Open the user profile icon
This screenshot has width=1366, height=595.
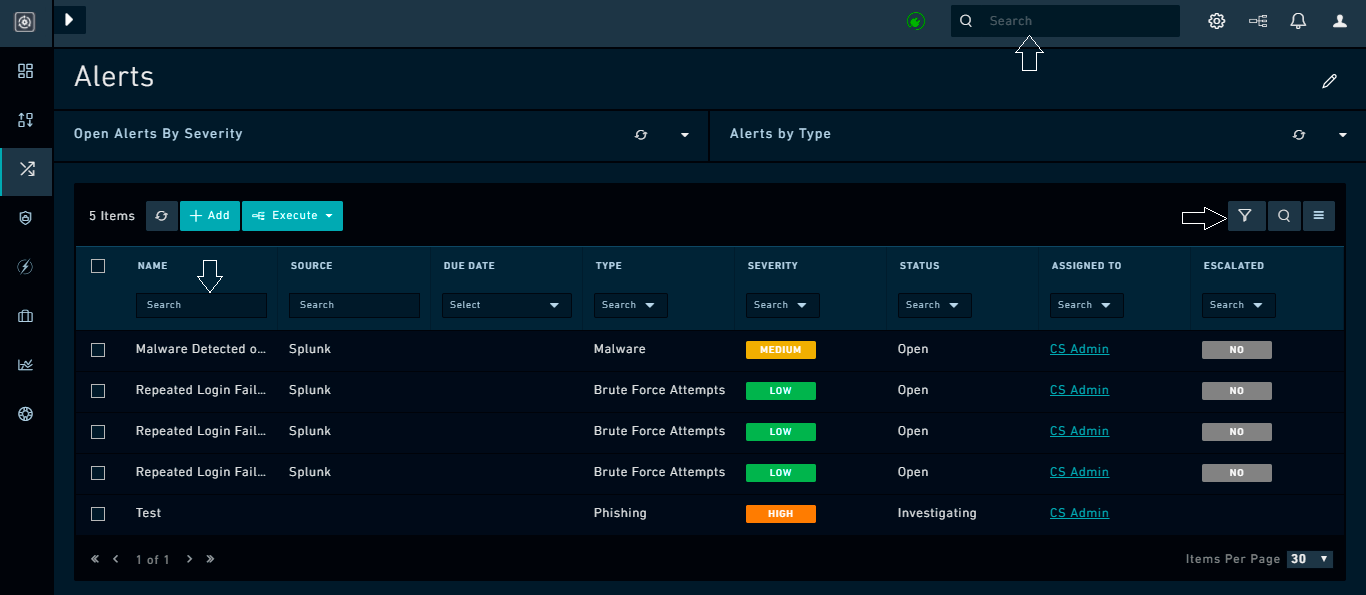tap(1338, 20)
